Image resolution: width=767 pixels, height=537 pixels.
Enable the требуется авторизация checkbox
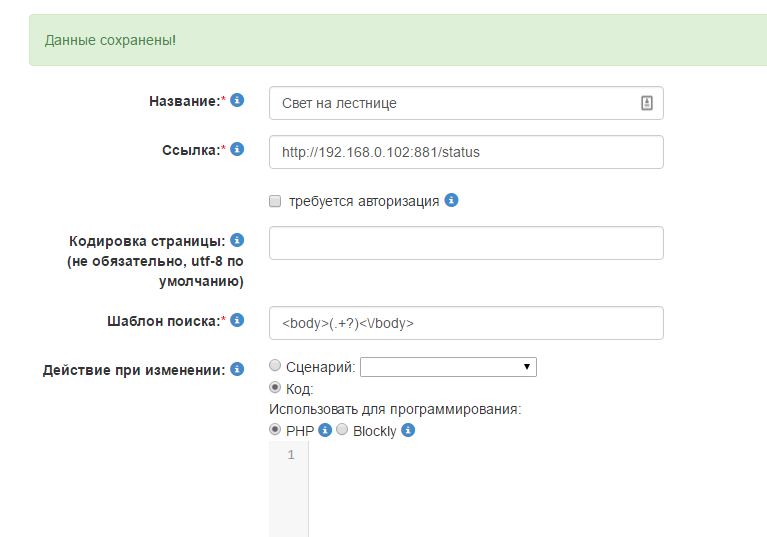click(x=276, y=201)
